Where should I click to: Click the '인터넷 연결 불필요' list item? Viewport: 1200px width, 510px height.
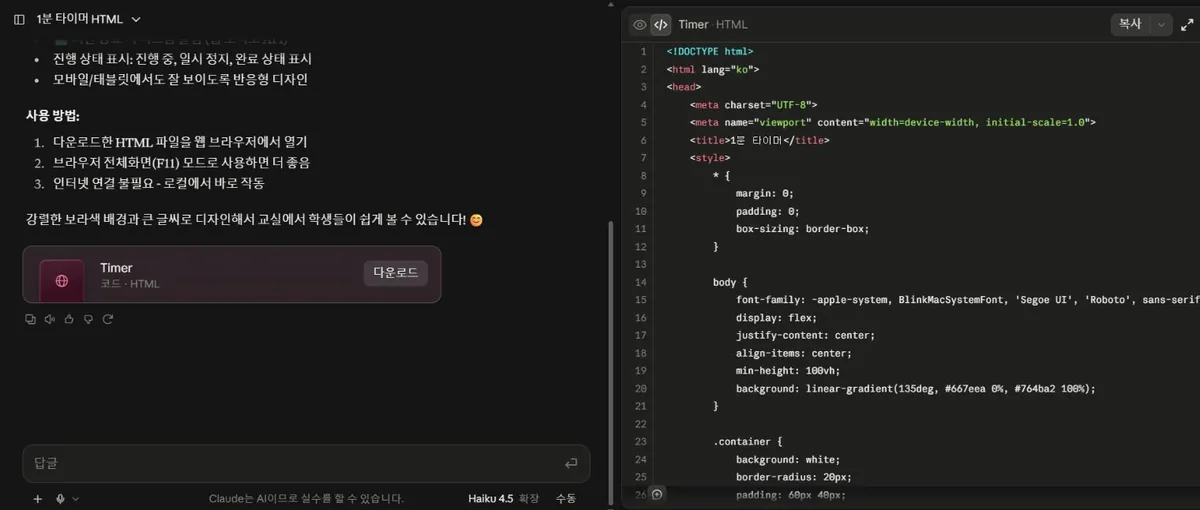(x=158, y=184)
